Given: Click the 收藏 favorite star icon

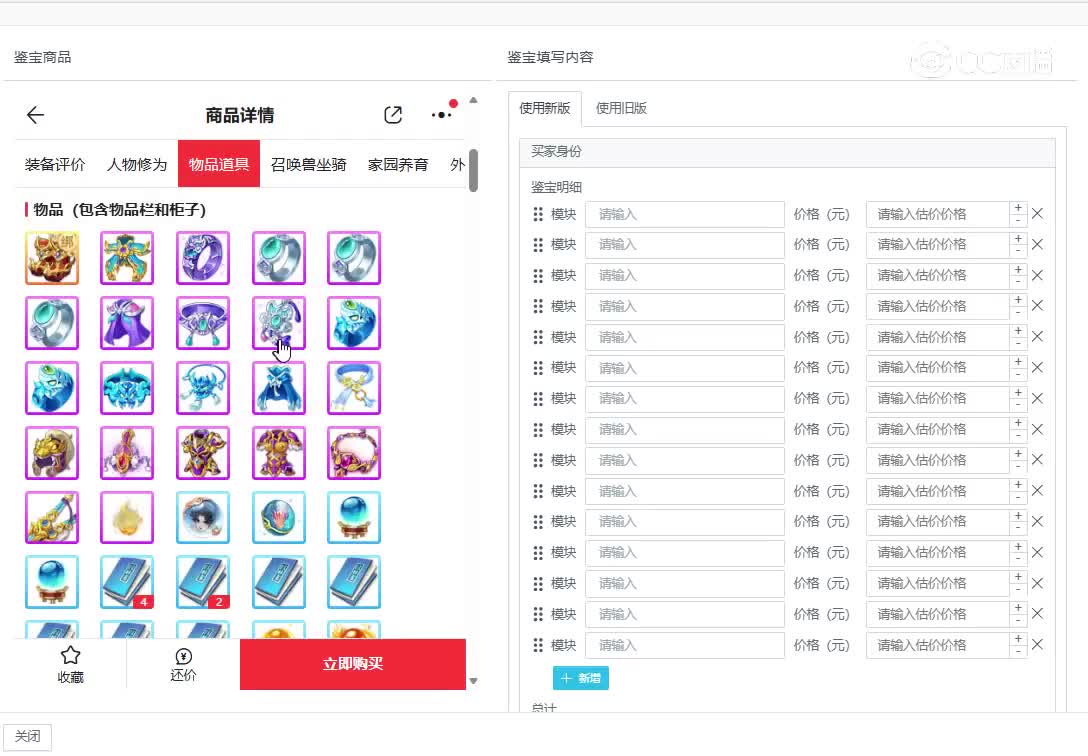Looking at the screenshot, I should point(70,655).
